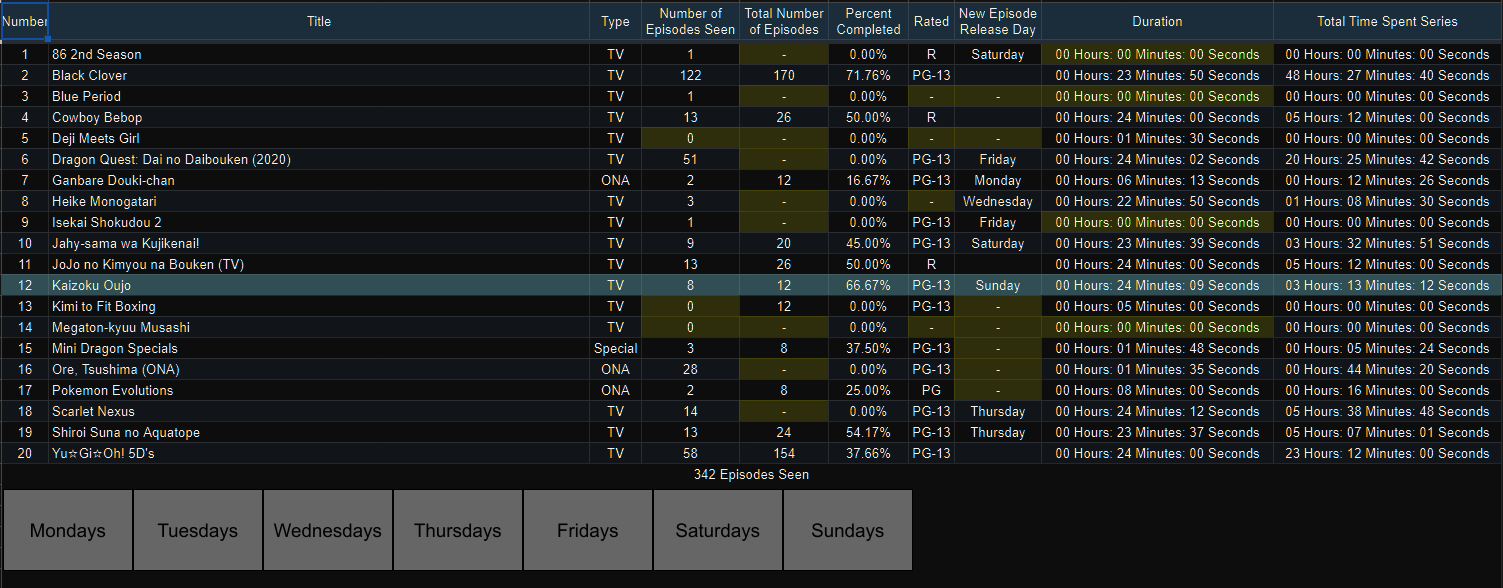Select the Percent Completed column header
The height and width of the screenshot is (588, 1503).
coord(868,21)
